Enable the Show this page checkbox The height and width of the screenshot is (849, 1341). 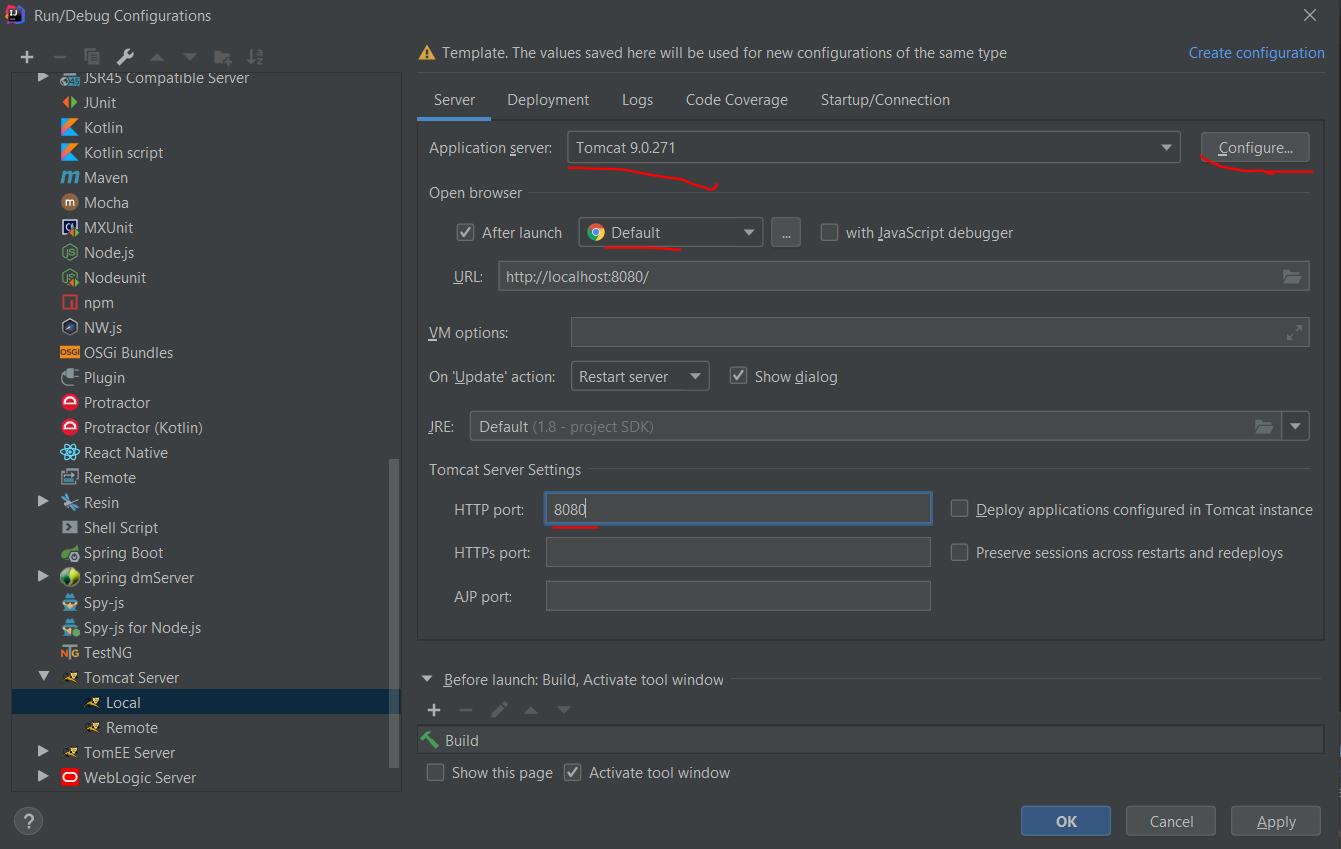[x=435, y=772]
